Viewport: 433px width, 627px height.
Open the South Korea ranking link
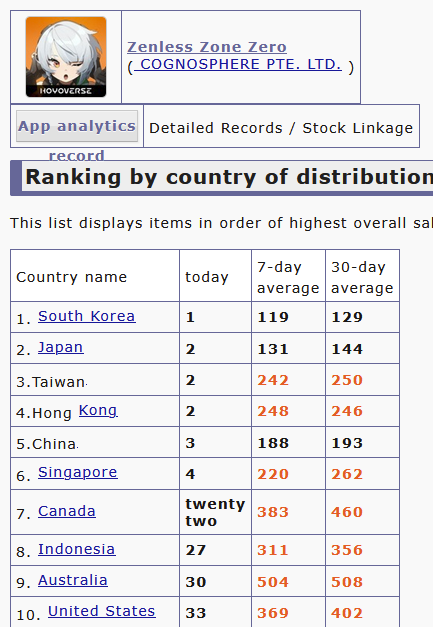click(x=87, y=316)
